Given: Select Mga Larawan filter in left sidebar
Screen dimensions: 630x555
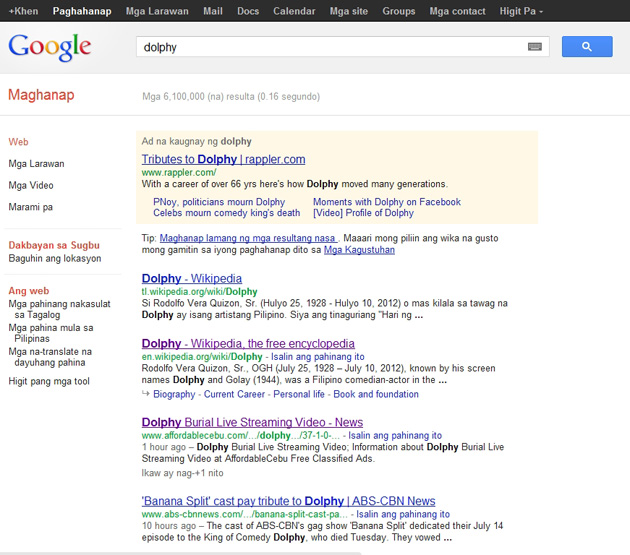Looking at the screenshot, I should [x=37, y=164].
